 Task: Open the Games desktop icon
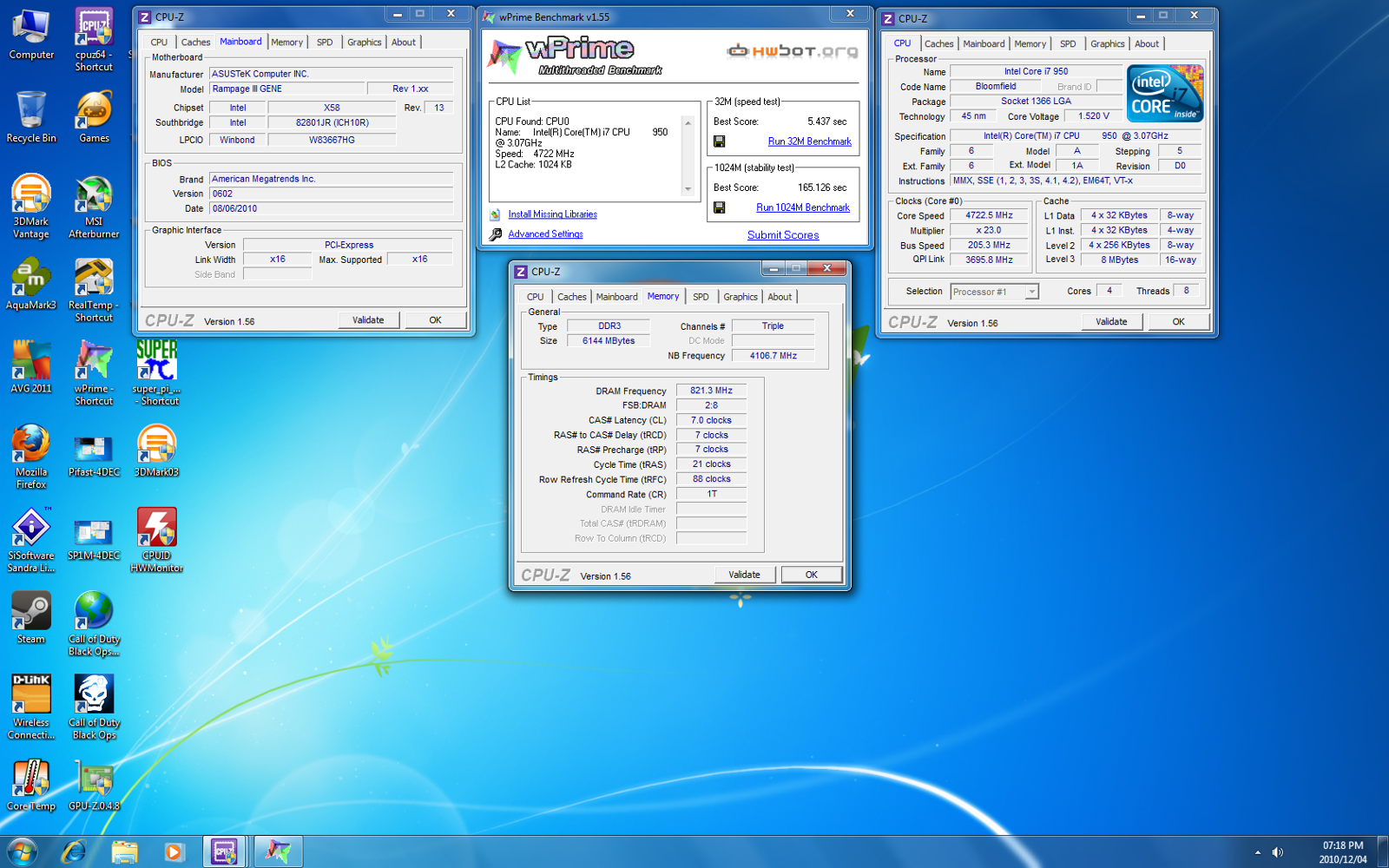tap(94, 117)
